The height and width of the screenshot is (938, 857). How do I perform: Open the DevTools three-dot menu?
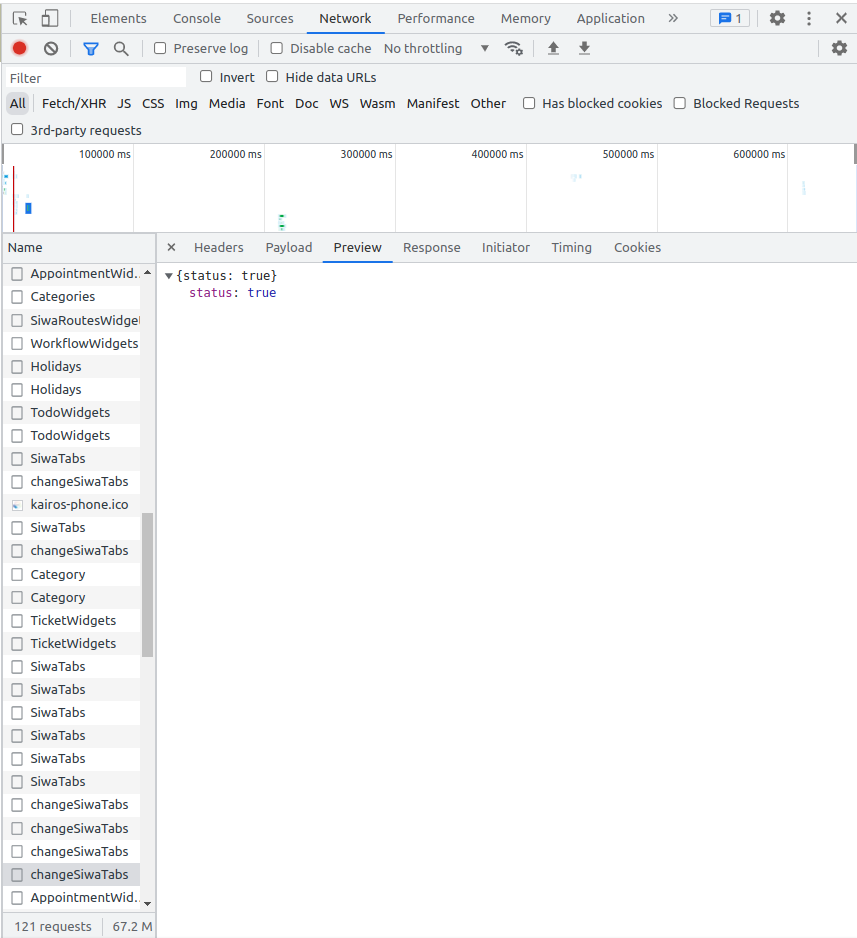pyautogui.click(x=809, y=19)
